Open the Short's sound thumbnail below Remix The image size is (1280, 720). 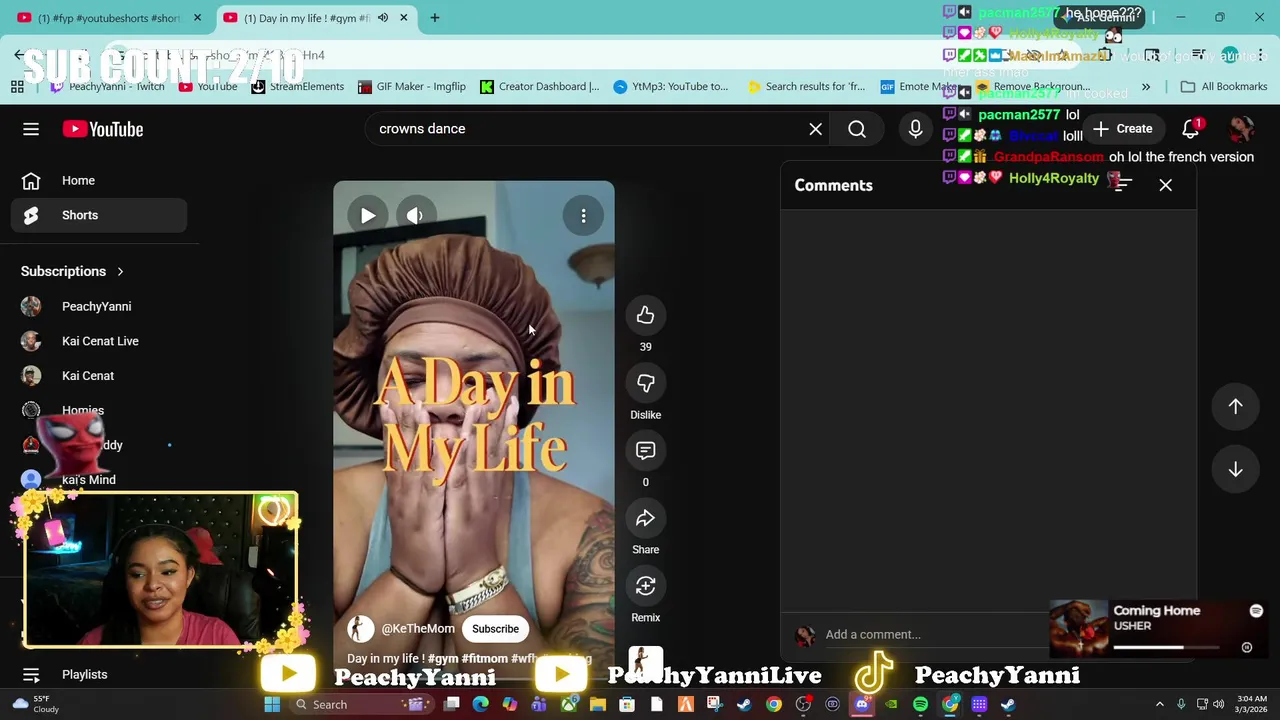pos(645,662)
